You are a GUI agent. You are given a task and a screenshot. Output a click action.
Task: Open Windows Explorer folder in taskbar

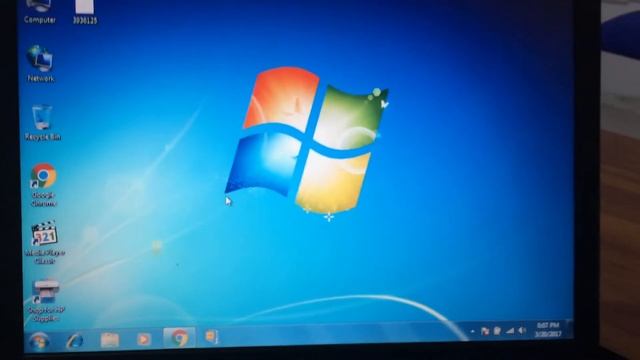tap(109, 340)
